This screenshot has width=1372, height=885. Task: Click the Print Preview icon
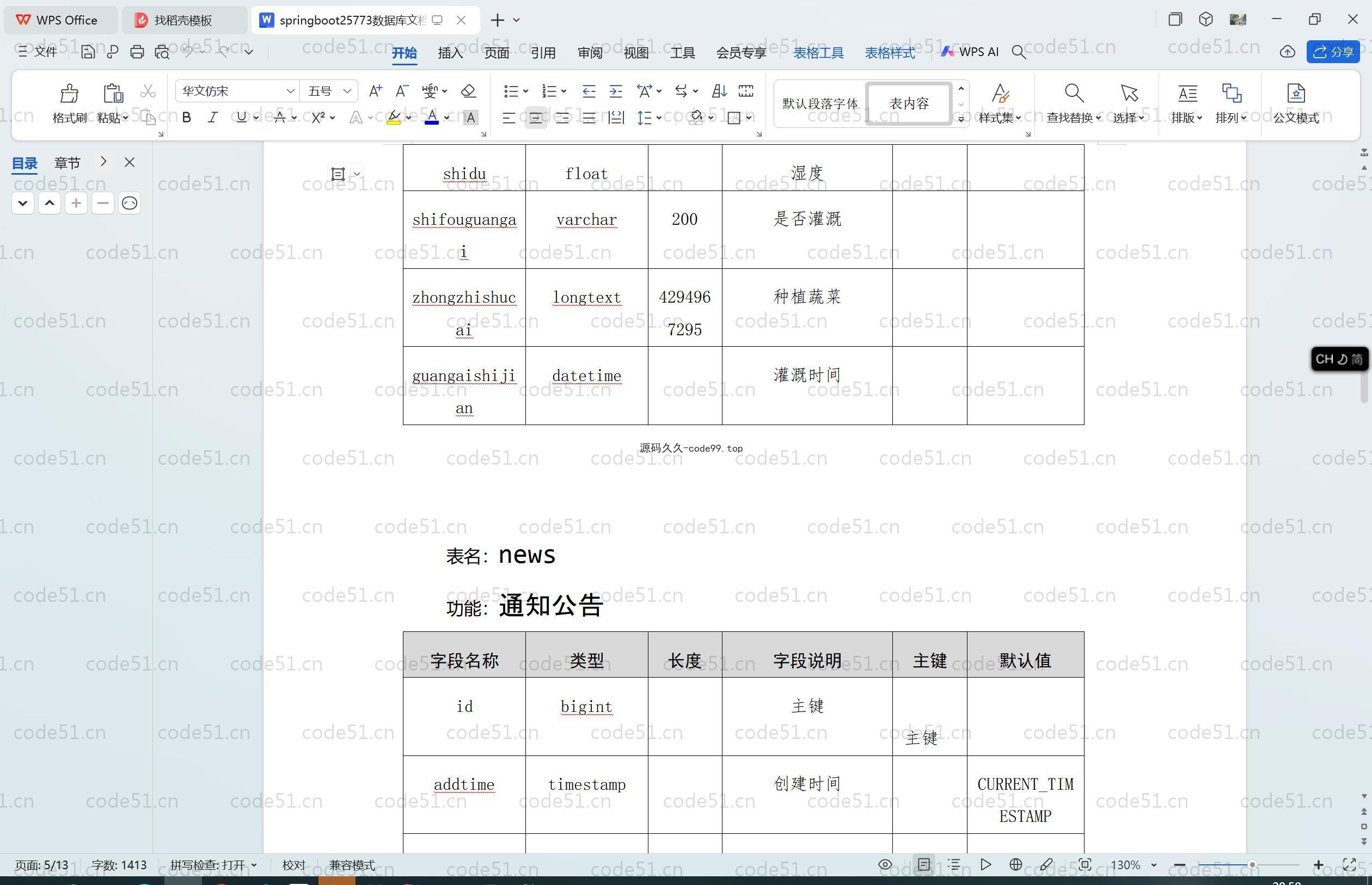162,52
